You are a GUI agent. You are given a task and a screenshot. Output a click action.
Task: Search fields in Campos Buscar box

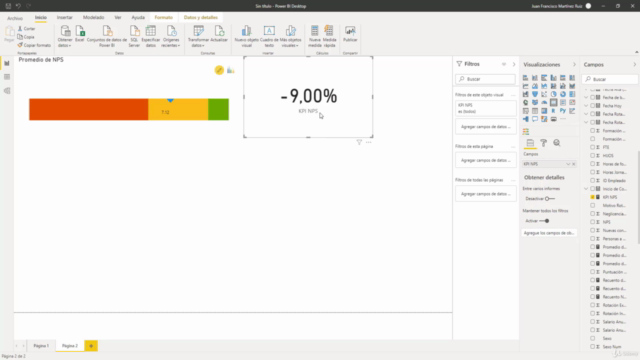(610, 79)
